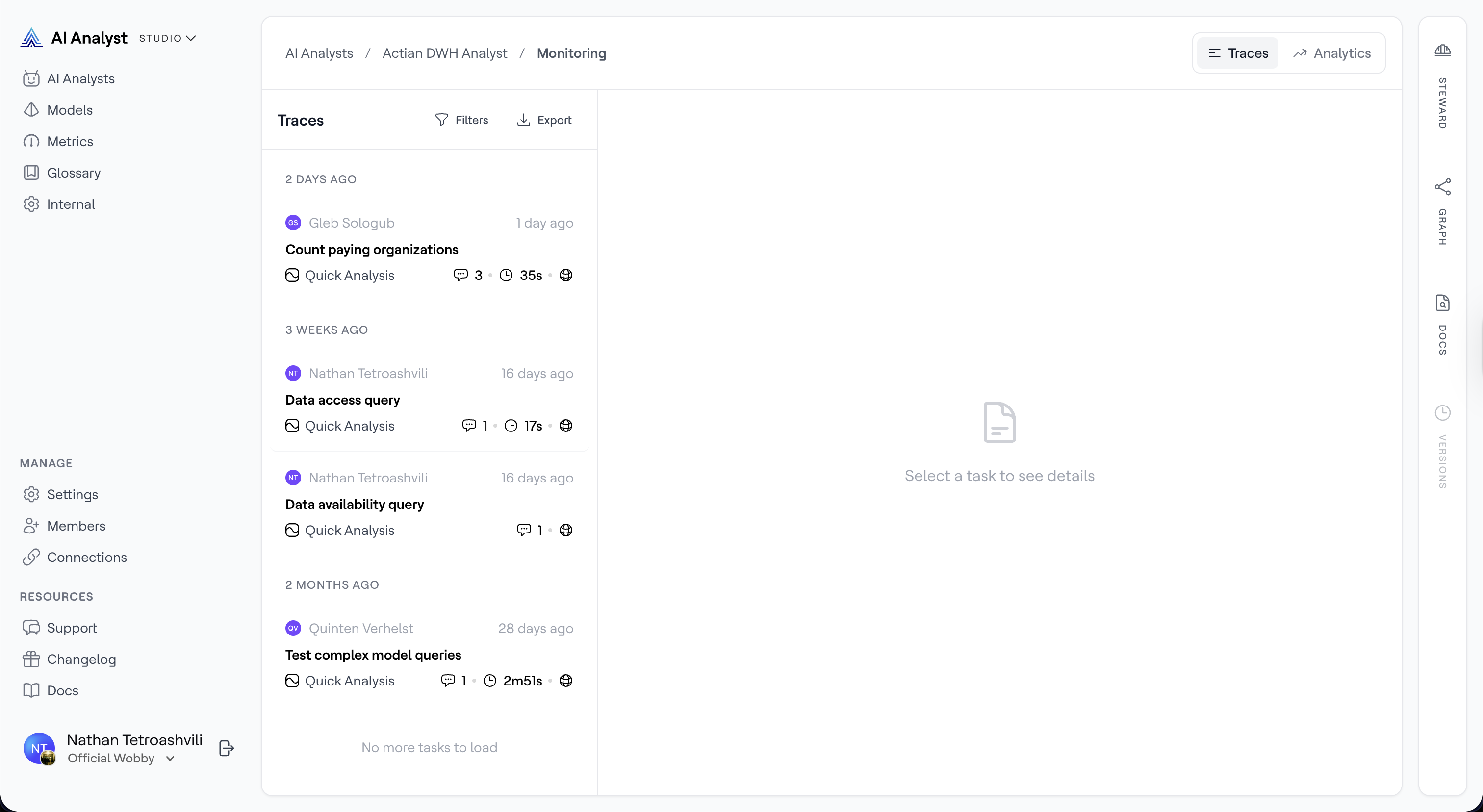The width and height of the screenshot is (1483, 812).
Task: Click the Gleb Sologub avatar badge
Action: pos(293,223)
